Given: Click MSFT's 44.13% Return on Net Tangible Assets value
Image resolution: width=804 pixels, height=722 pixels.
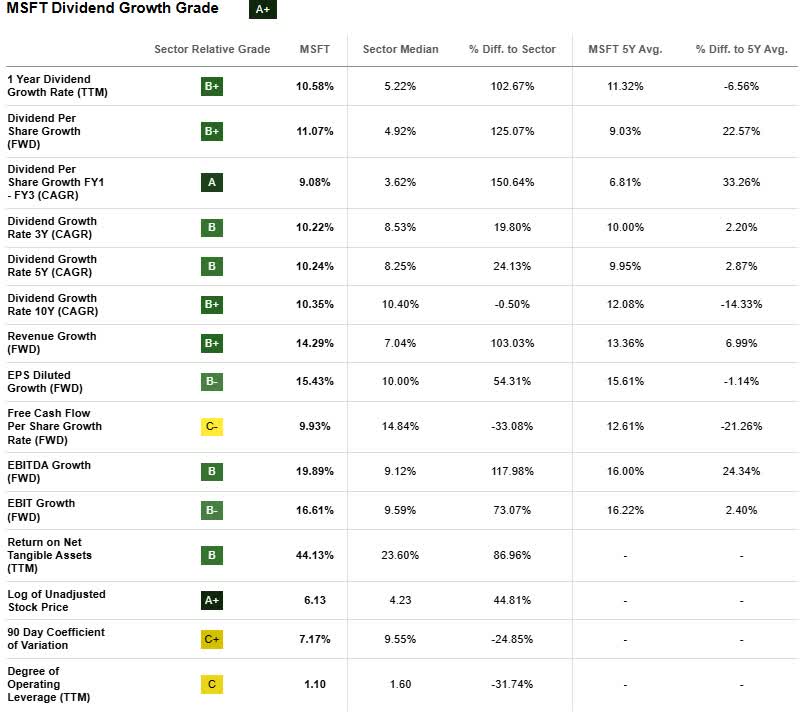Looking at the screenshot, I should (x=317, y=556).
